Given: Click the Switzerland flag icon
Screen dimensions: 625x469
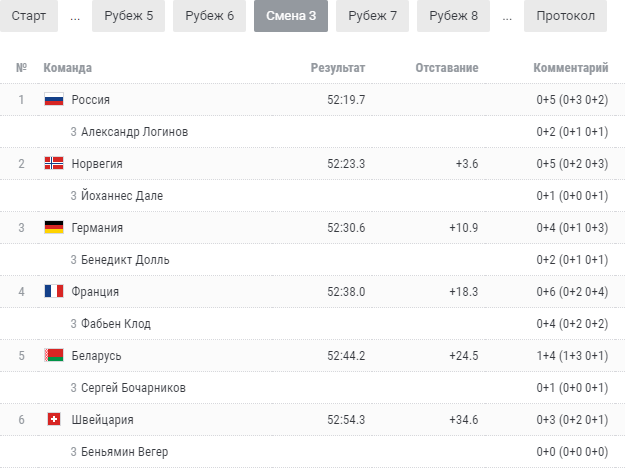Looking at the screenshot, I should click(54, 419).
